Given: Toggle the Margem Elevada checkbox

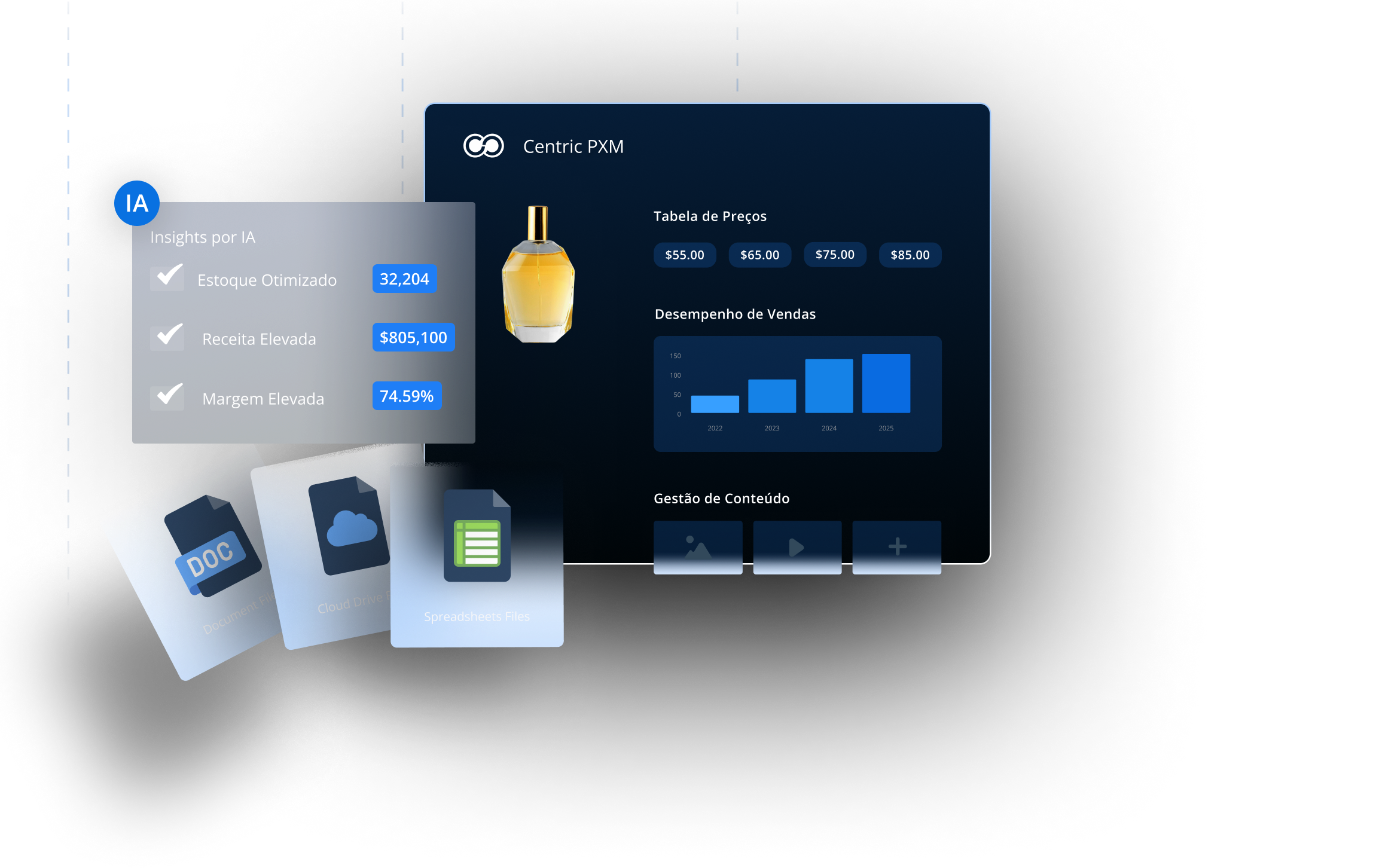Looking at the screenshot, I should point(167,398).
